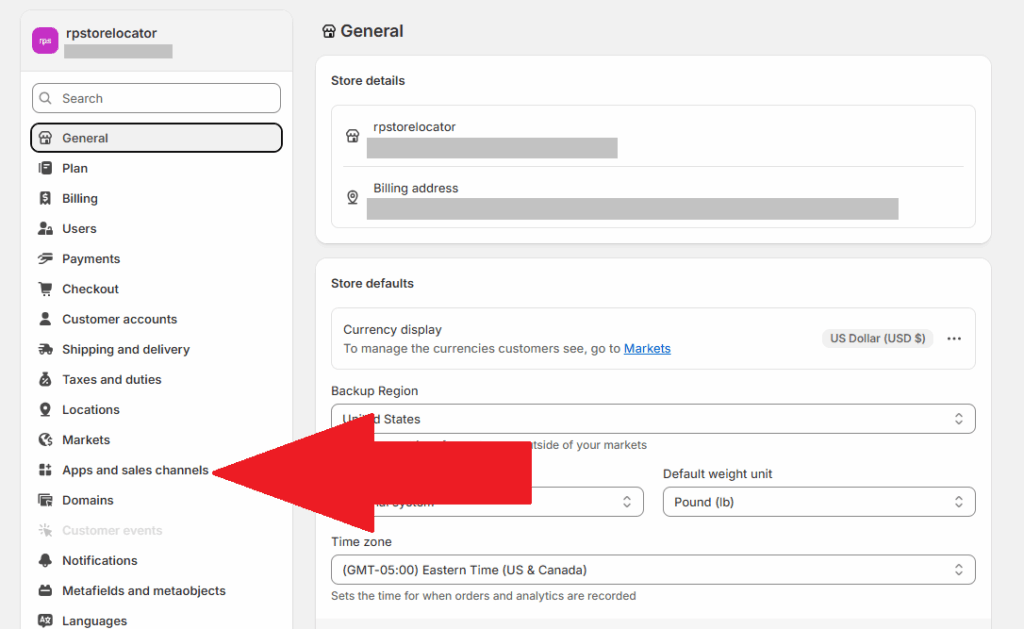Open Metafields and metaobjects settings
The image size is (1024, 629).
[x=144, y=591]
